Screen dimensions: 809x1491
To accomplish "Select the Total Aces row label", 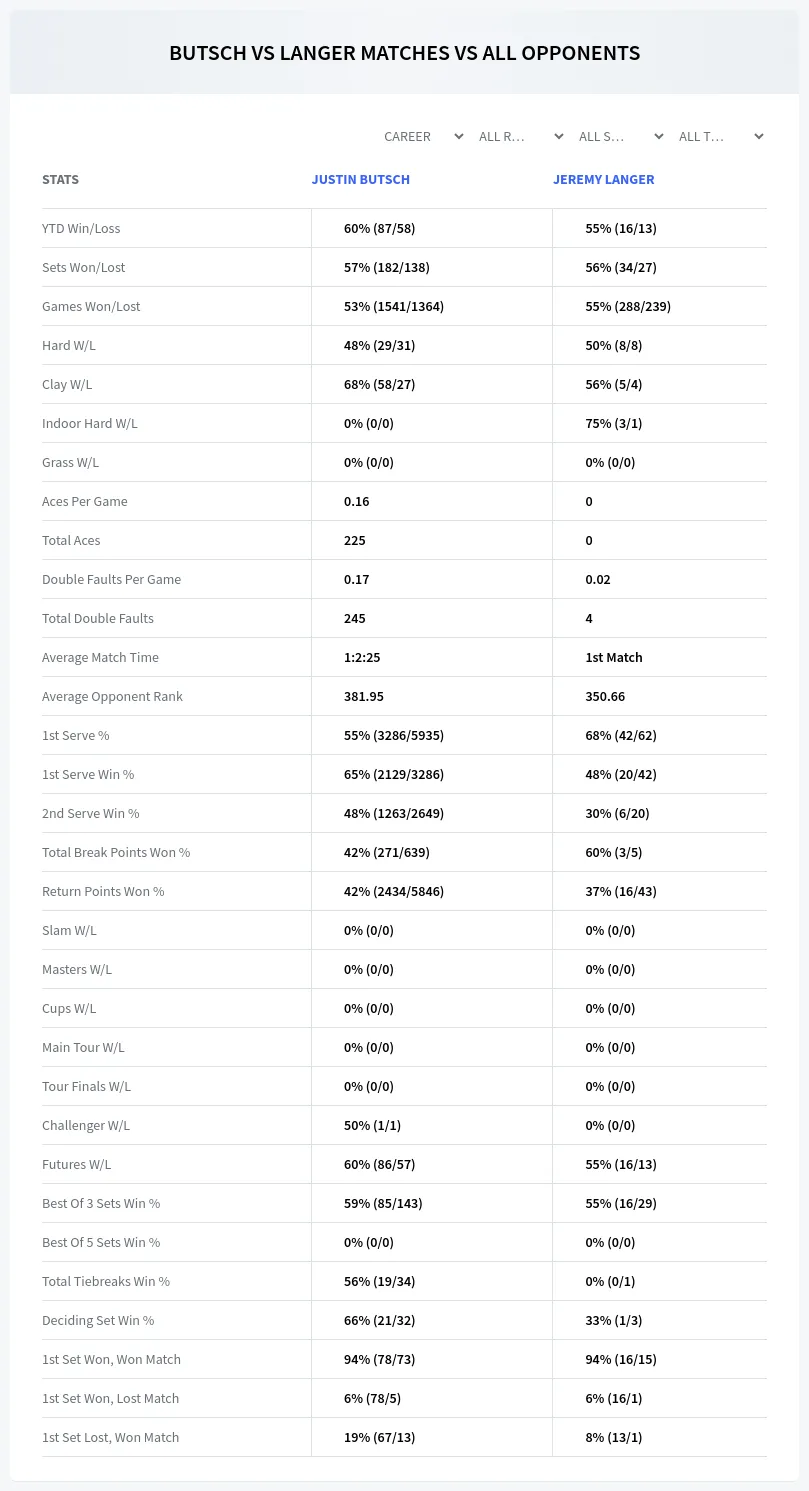I will click(x=71, y=540).
